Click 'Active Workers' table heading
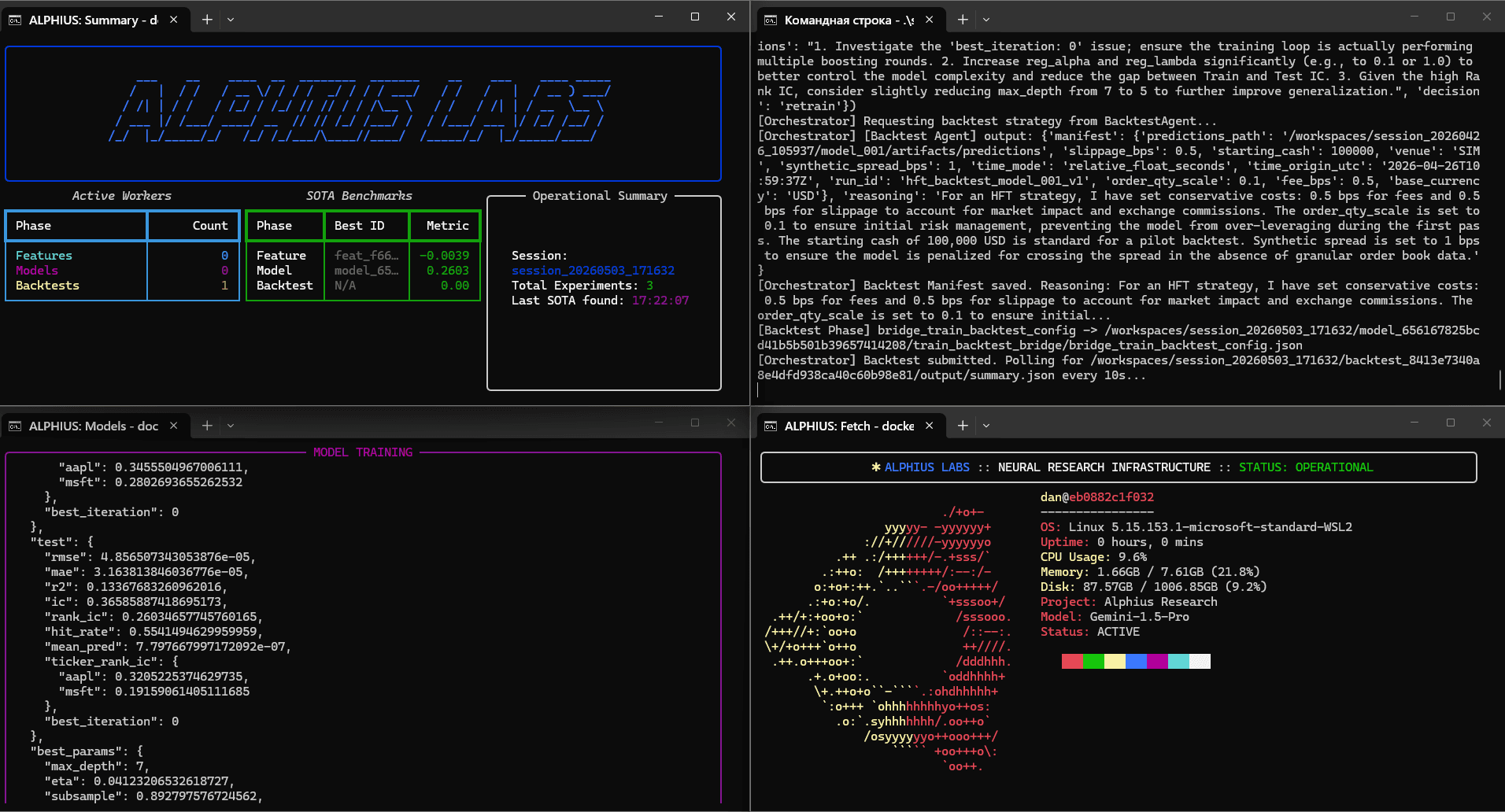 click(122, 196)
